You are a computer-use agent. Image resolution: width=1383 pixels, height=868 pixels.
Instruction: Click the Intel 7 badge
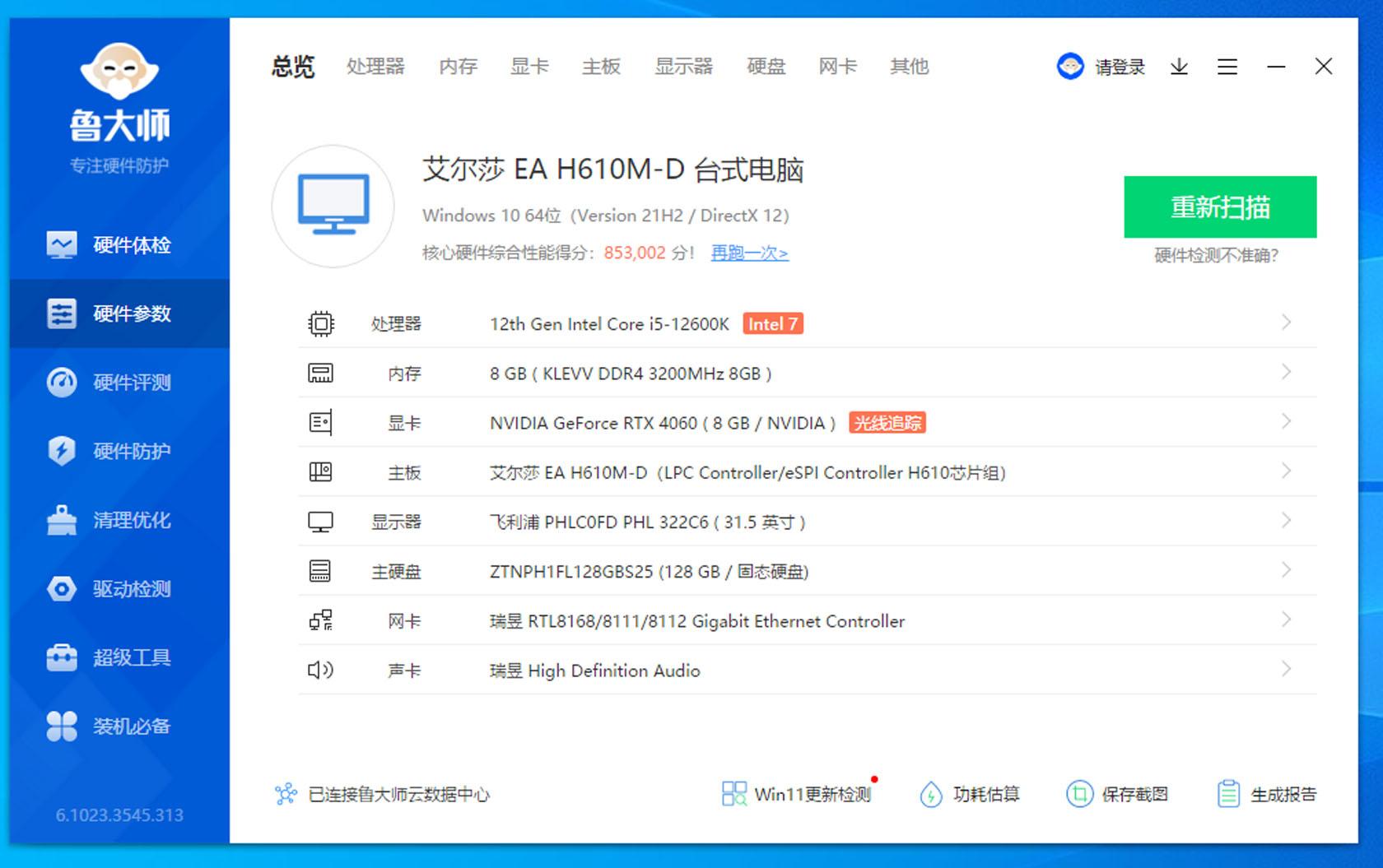click(x=772, y=323)
